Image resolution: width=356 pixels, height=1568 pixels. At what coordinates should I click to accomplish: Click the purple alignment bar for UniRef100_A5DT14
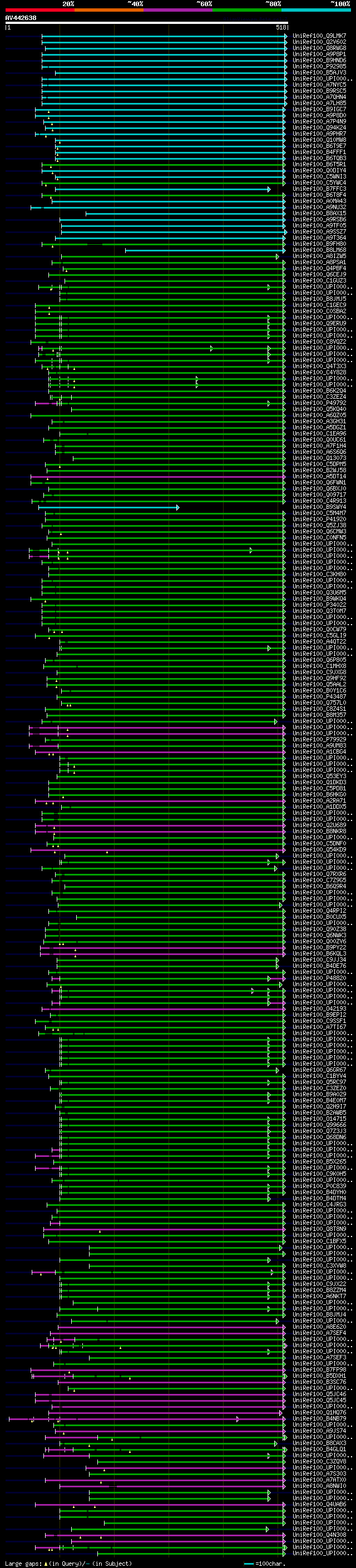[x=157, y=477]
